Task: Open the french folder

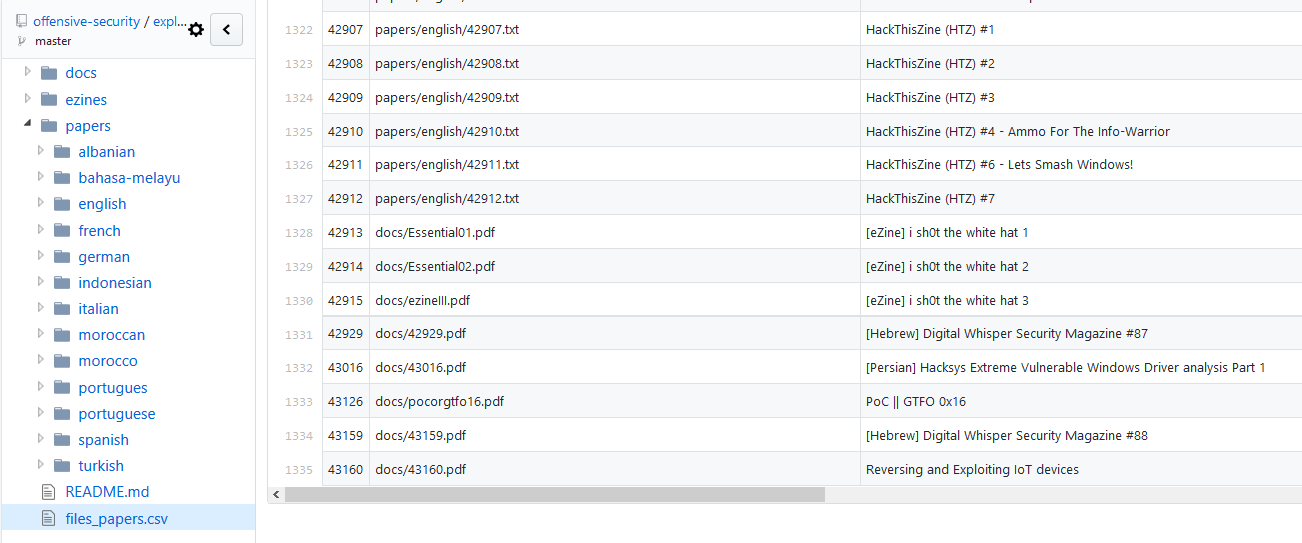Action: [100, 230]
